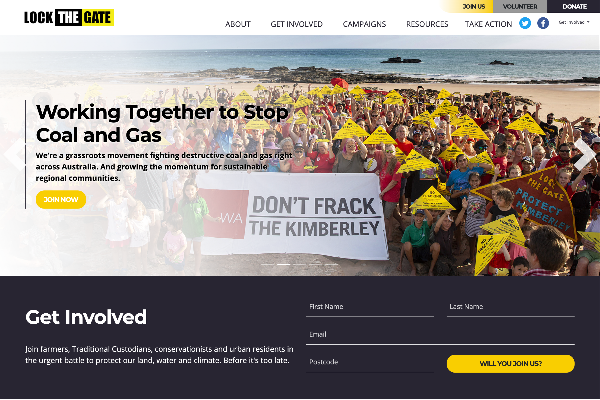Select Take Action in navigation
Image resolution: width=600 pixels, height=400 pixels.
(x=488, y=24)
